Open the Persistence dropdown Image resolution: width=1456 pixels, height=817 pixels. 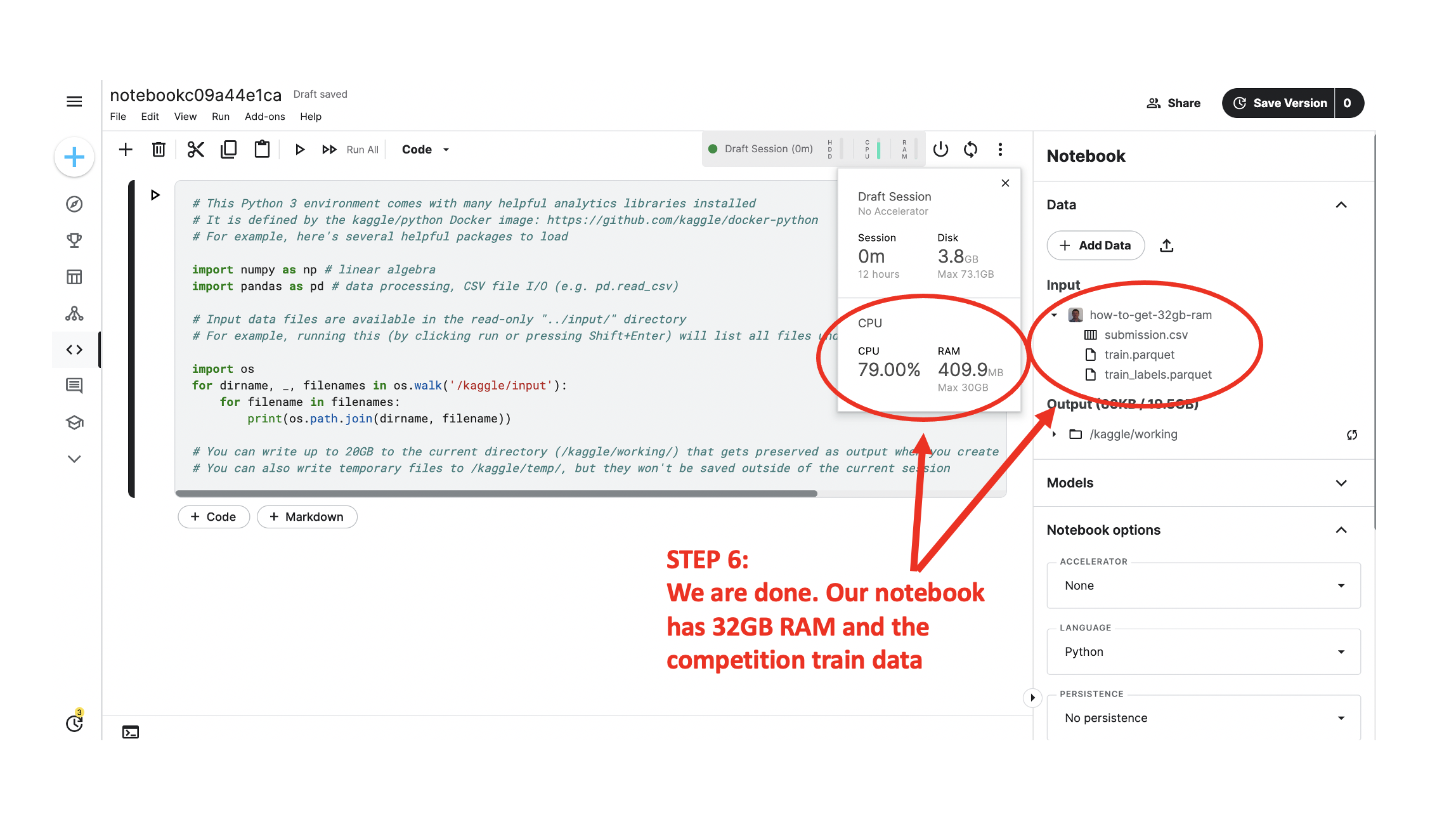coord(1203,718)
